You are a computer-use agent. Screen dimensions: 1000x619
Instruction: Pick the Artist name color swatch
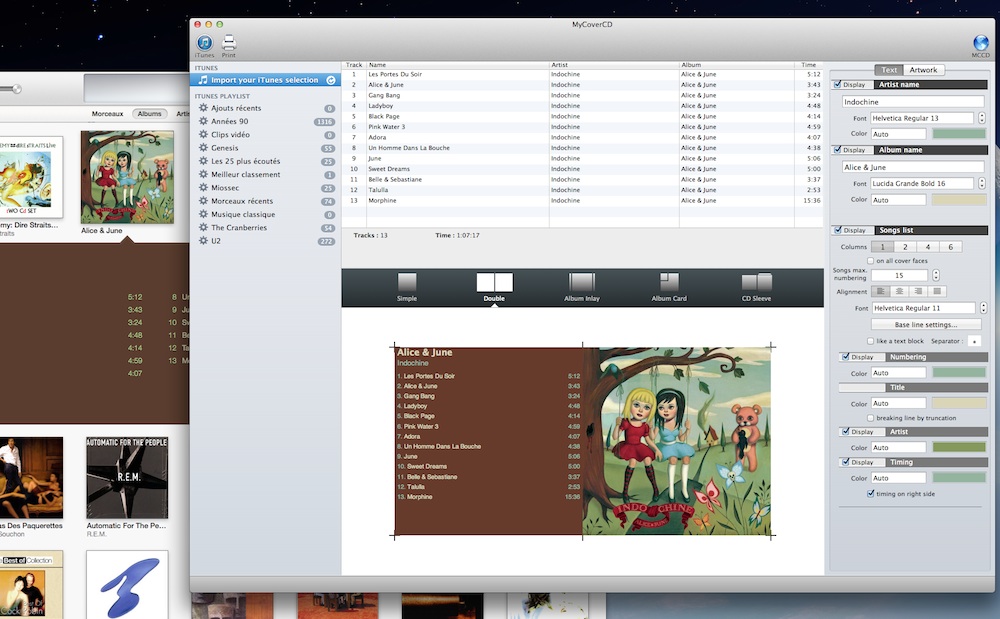(959, 134)
